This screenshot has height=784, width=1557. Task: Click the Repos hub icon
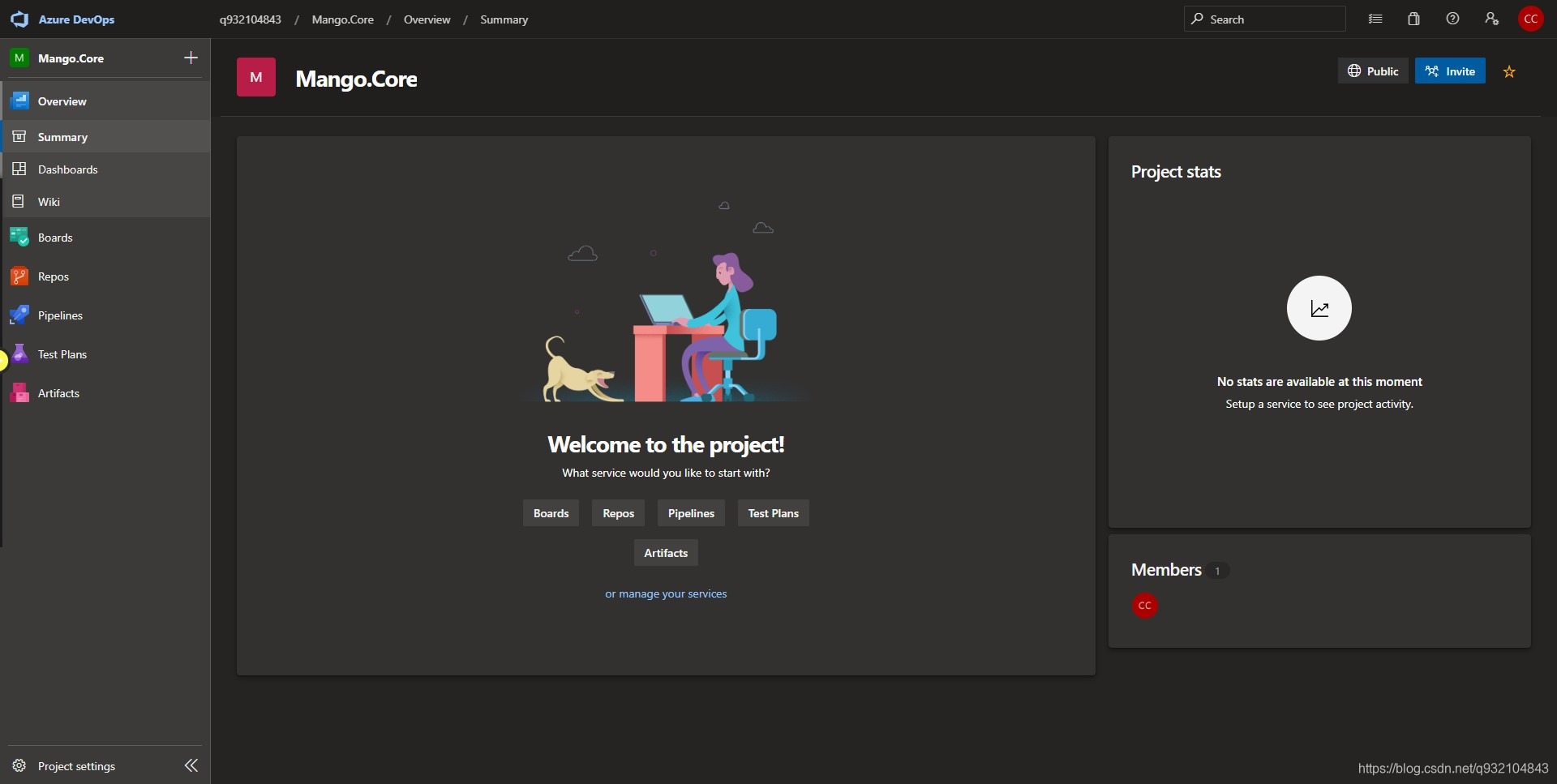[19, 276]
